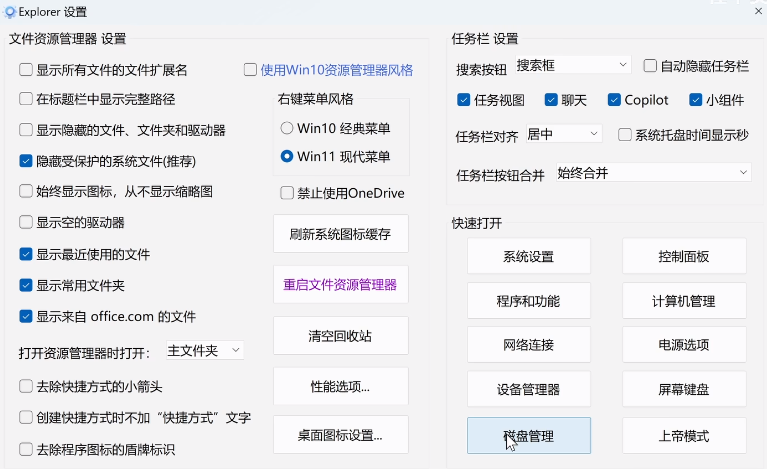The width and height of the screenshot is (767, 469).
Task: Enable 显示所有文件的文件扩展名 checkbox
Action: pos(27,71)
